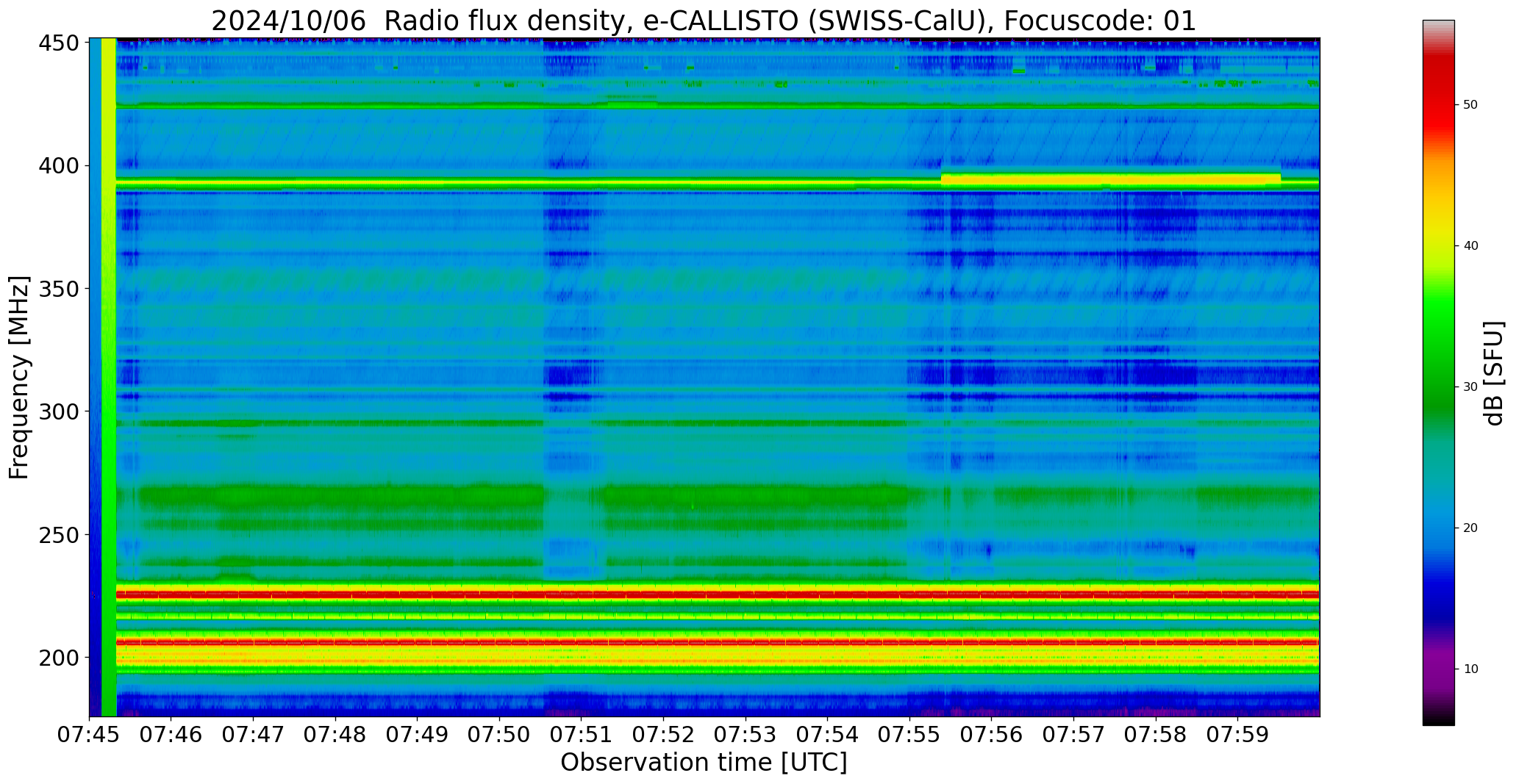
Task: Click the 07:59 time tick label
Action: 1238,735
